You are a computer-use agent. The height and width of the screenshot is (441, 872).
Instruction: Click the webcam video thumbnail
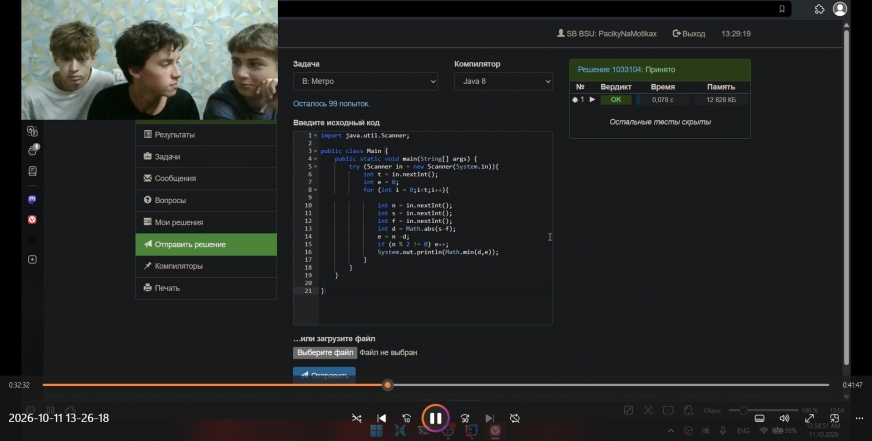pos(149,60)
